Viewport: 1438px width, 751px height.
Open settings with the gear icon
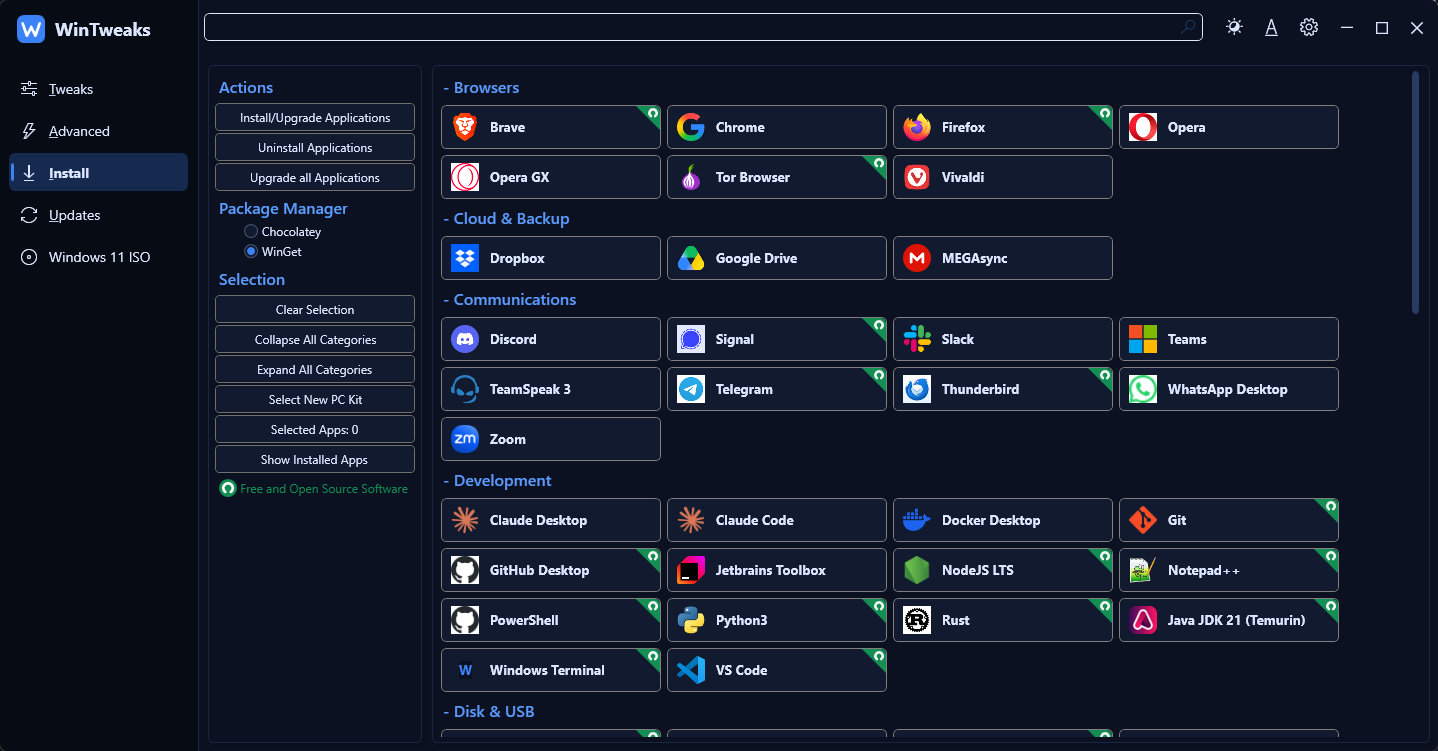click(1308, 27)
